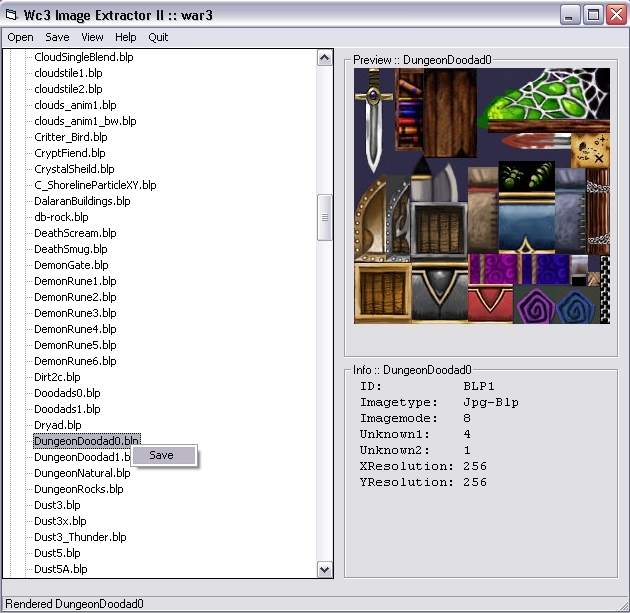Select Dryad.blp
The width and height of the screenshot is (630, 613).
tap(58, 425)
